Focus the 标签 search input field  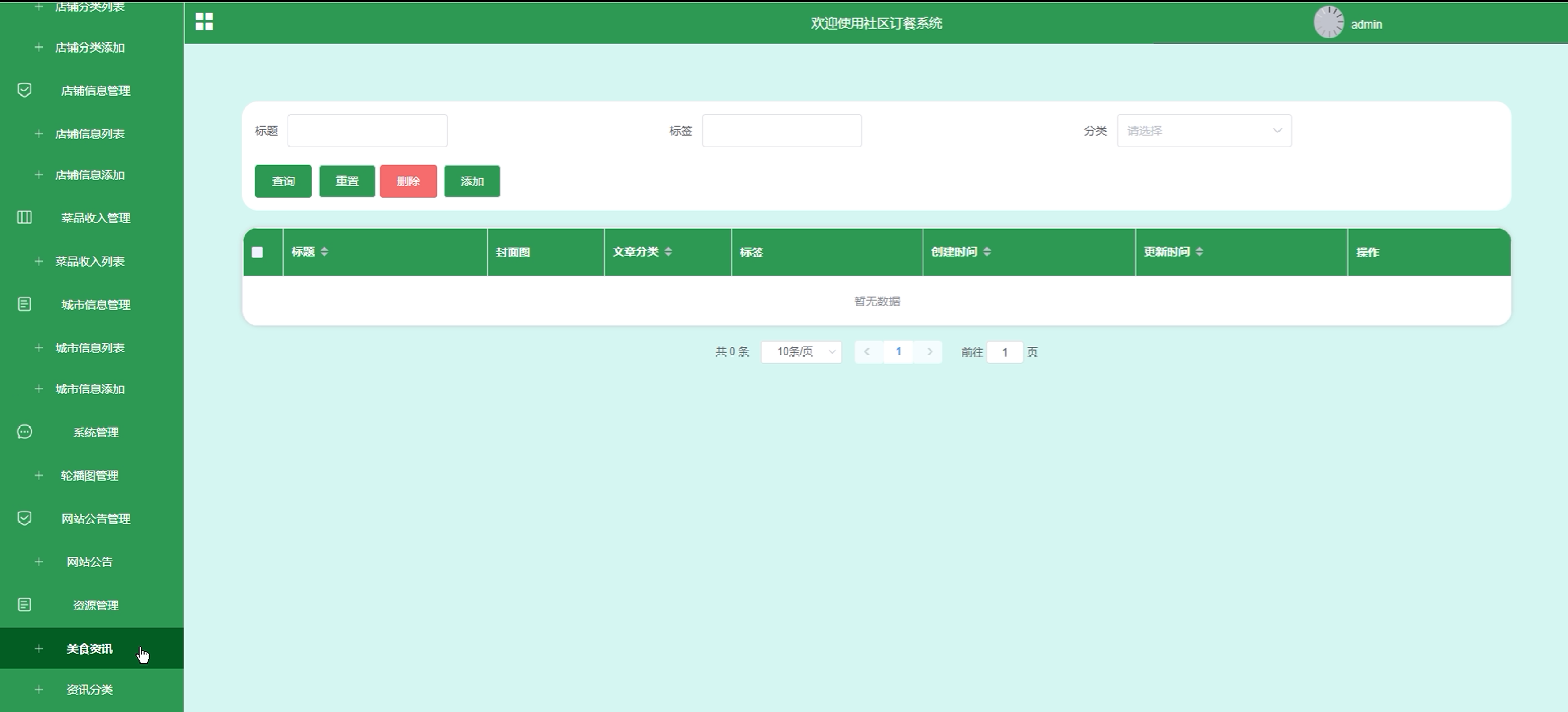(x=782, y=130)
